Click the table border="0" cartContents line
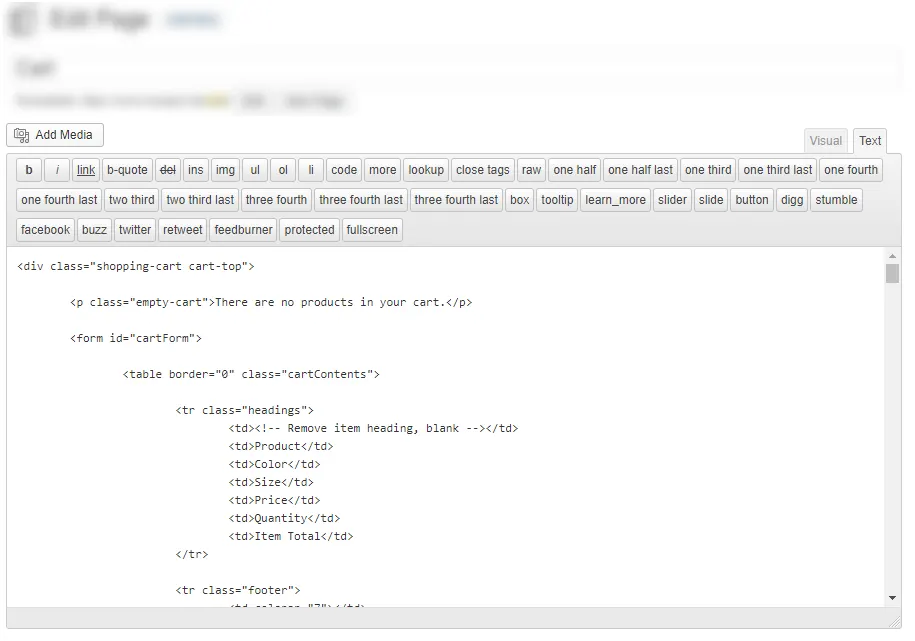 (251, 374)
